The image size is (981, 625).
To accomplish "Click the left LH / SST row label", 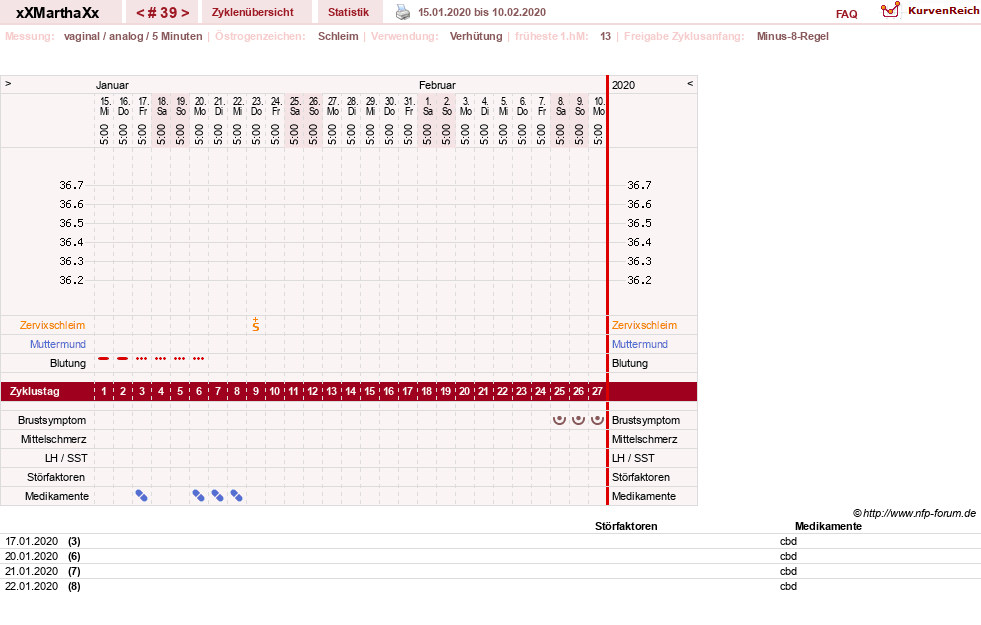I will pyautogui.click(x=66, y=458).
